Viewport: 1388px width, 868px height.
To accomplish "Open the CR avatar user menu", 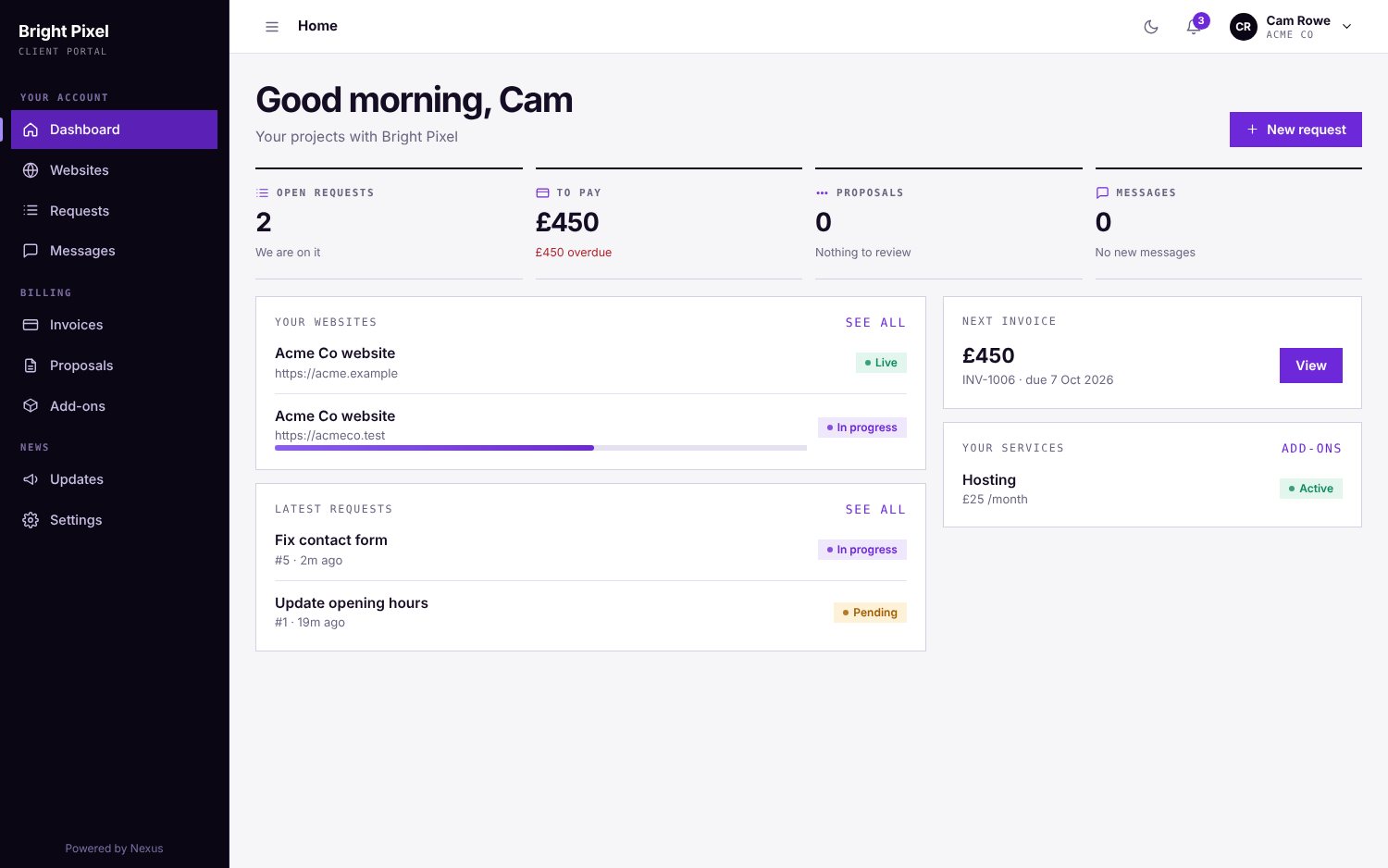I will tap(1244, 27).
